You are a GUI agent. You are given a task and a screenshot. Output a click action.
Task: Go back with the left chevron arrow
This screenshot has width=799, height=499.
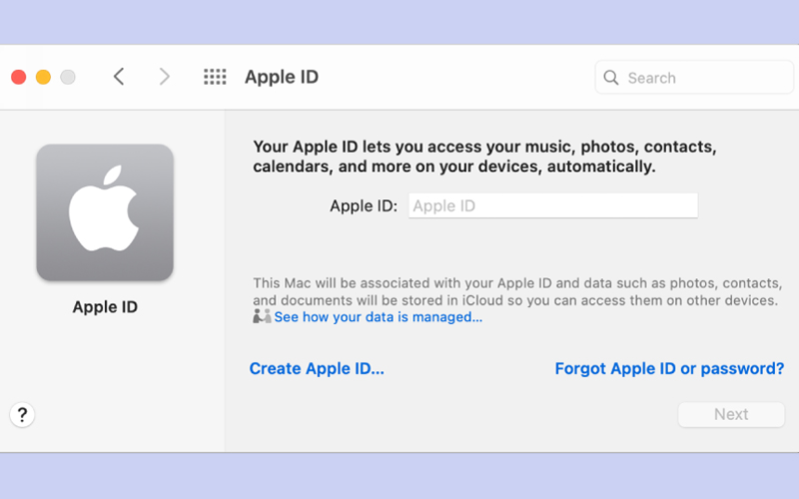[119, 77]
